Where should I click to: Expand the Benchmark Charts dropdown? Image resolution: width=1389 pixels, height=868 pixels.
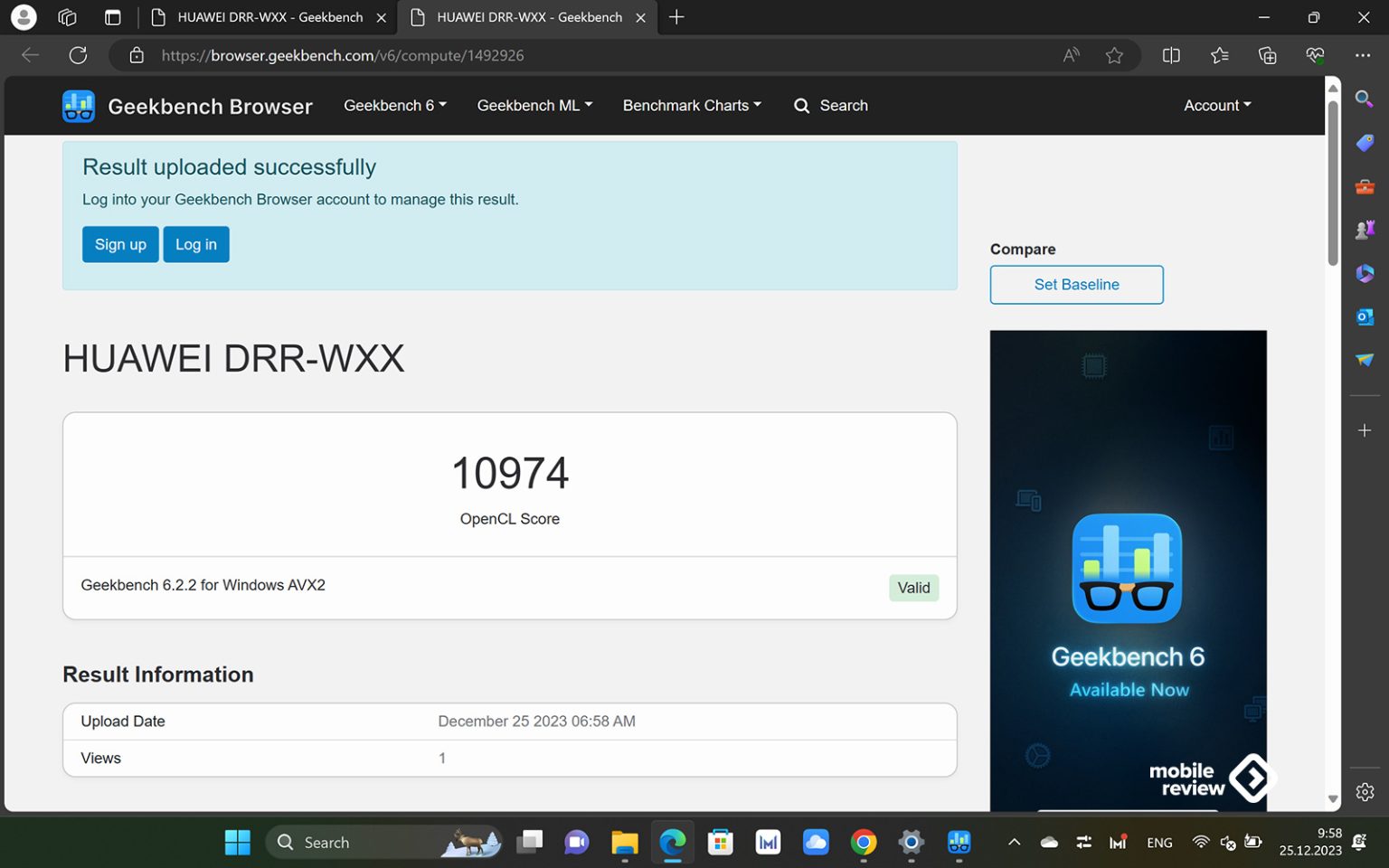pos(692,106)
